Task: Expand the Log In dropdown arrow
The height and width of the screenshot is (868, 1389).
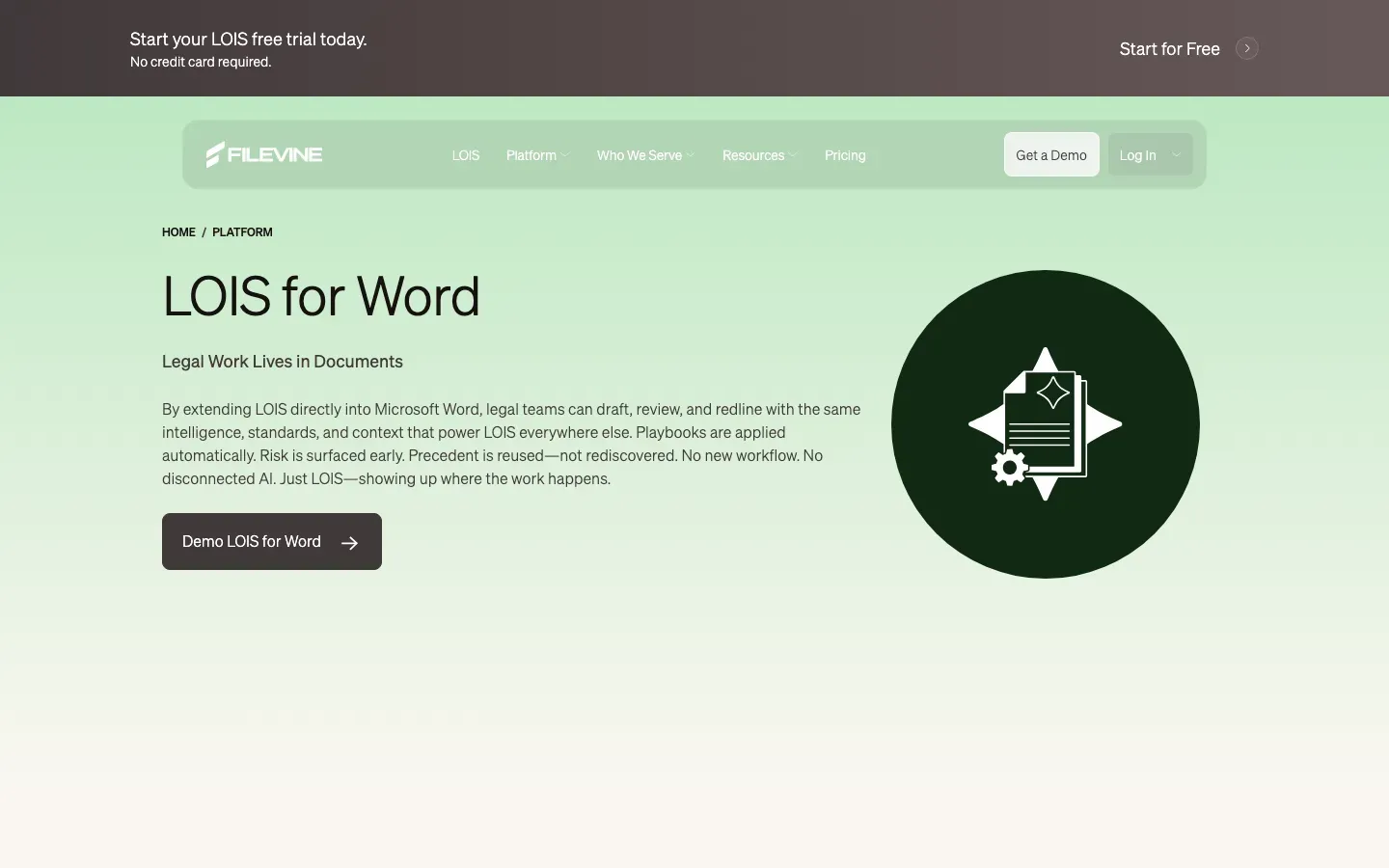Action: (x=1177, y=154)
